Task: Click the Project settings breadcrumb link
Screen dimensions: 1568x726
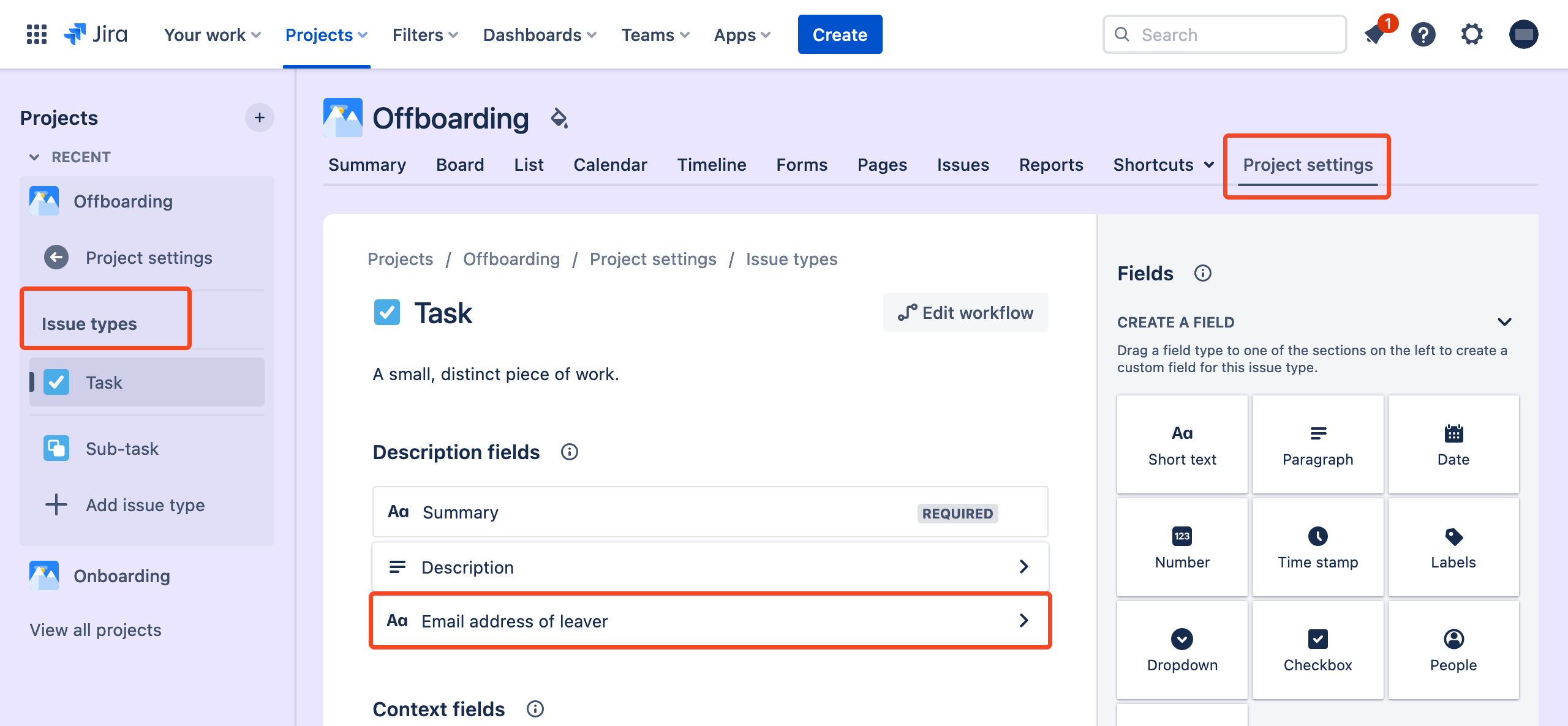Action: click(x=653, y=259)
